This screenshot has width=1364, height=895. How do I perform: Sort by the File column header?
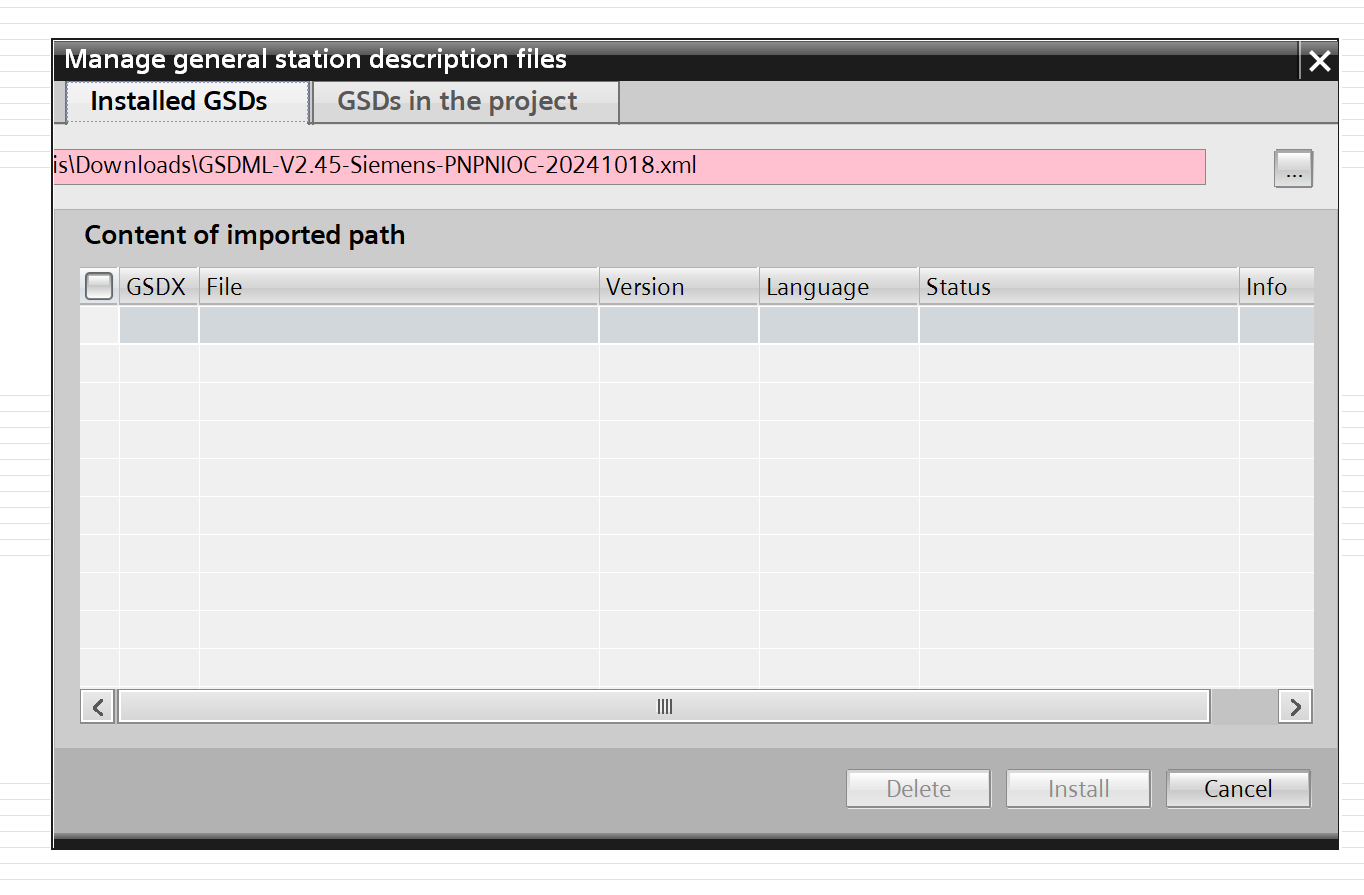tap(398, 287)
